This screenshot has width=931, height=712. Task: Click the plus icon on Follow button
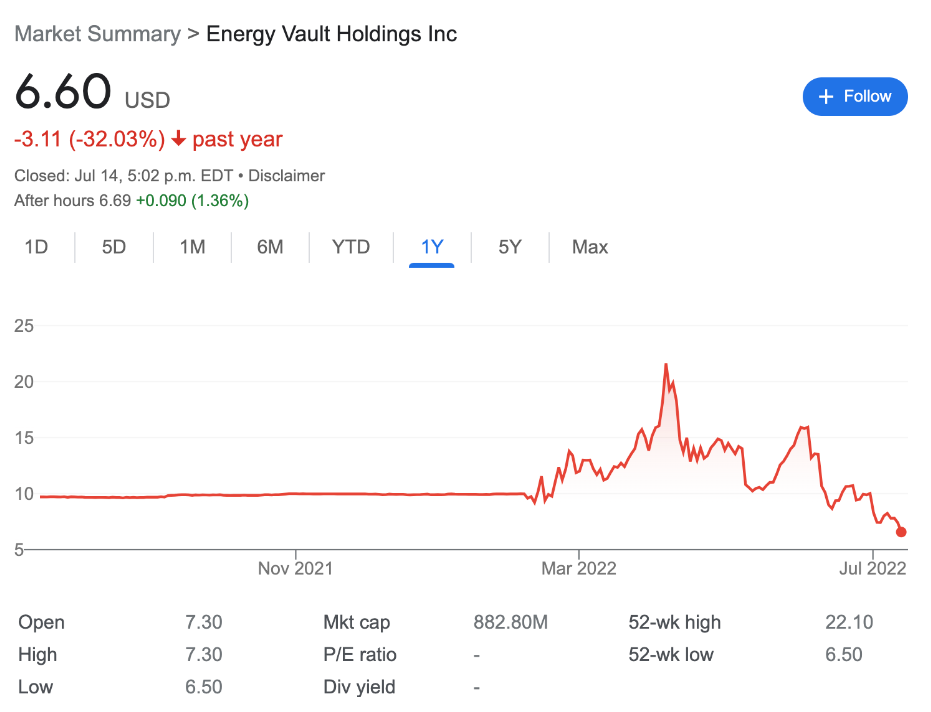826,97
